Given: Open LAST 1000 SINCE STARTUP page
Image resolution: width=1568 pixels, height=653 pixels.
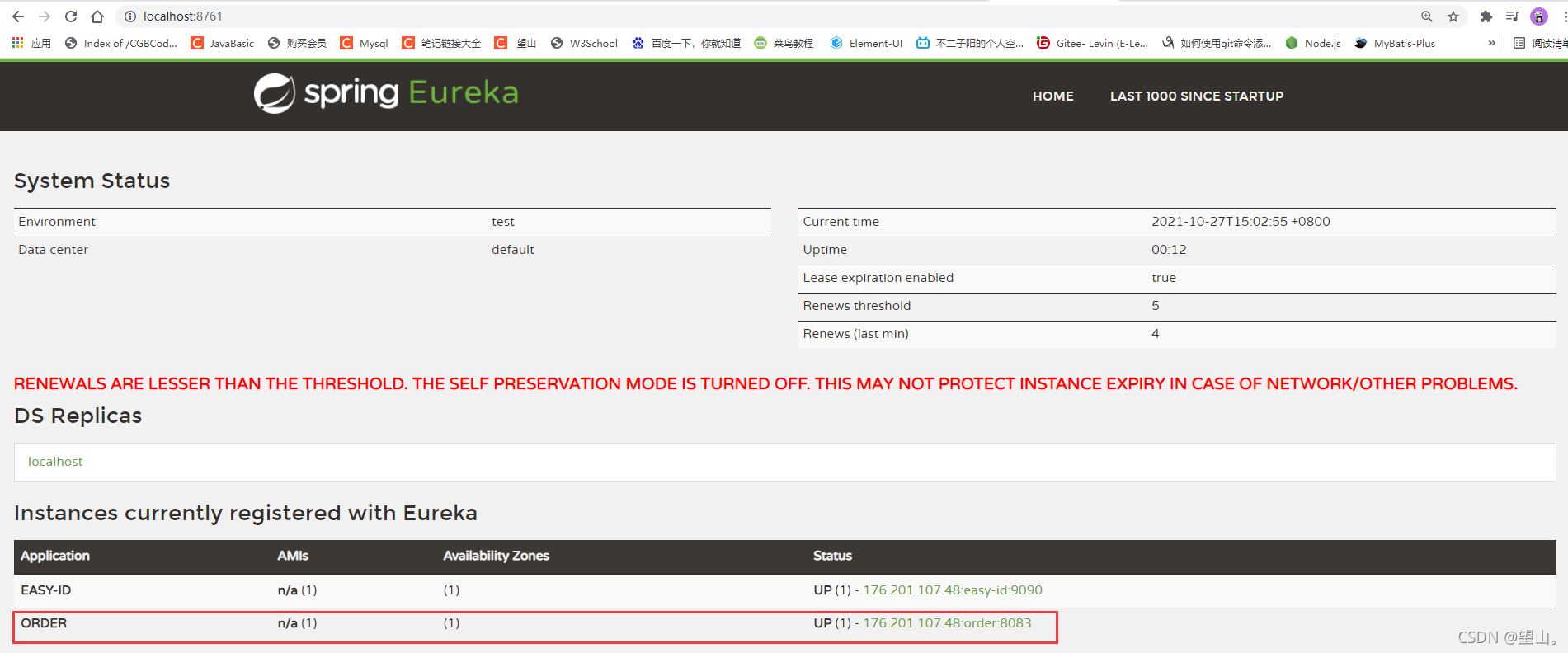Looking at the screenshot, I should point(1197,96).
